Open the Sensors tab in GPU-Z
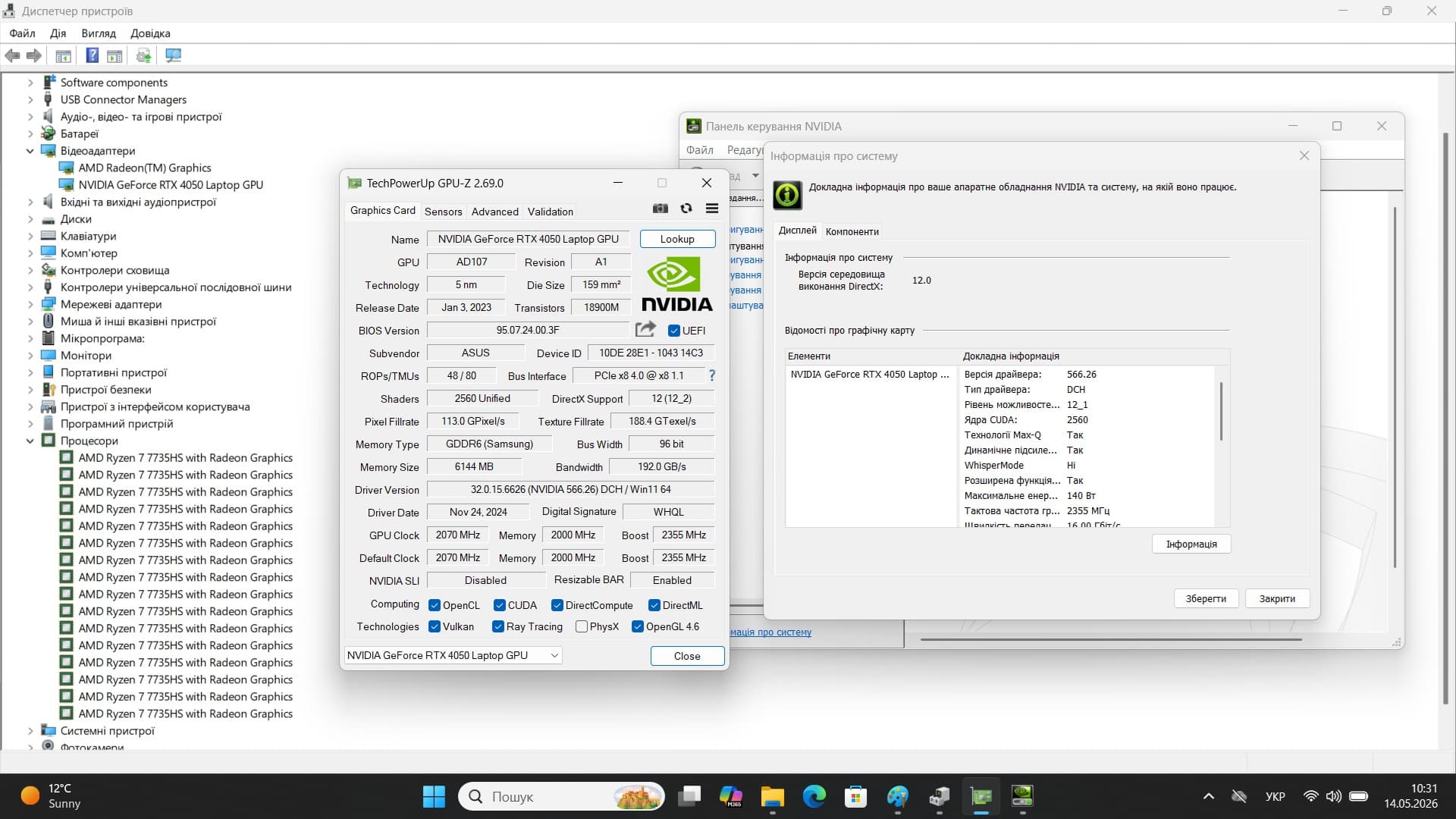Screen dimensions: 1456x819 444,212
